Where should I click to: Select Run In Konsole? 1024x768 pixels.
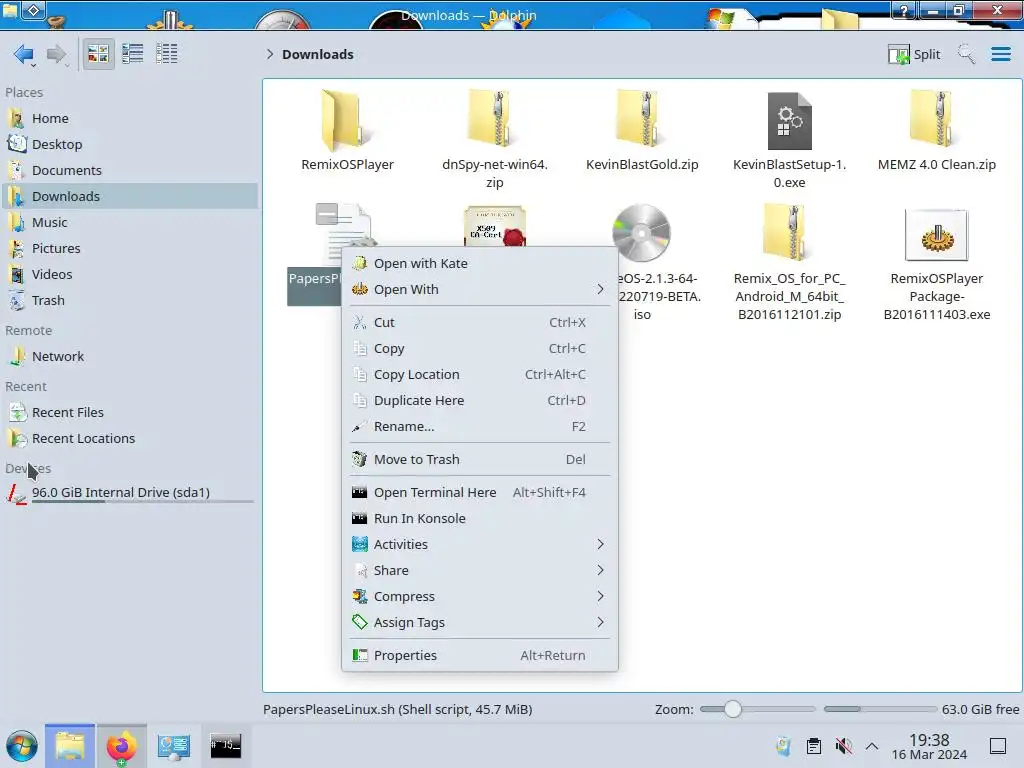click(x=479, y=519)
